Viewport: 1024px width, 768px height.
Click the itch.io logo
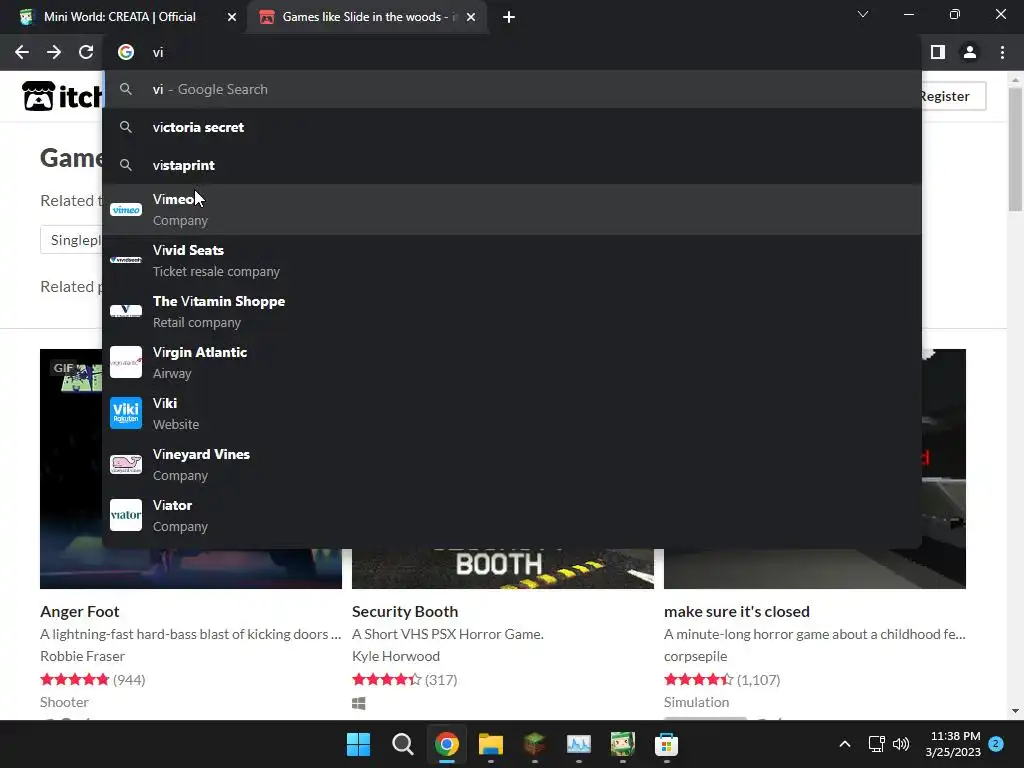click(63, 96)
